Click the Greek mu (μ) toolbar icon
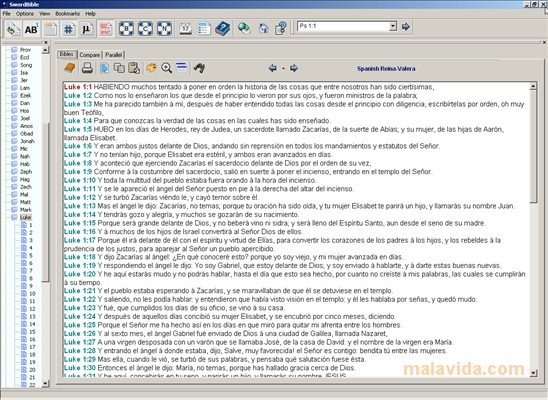The height and width of the screenshot is (400, 548). click(86, 29)
